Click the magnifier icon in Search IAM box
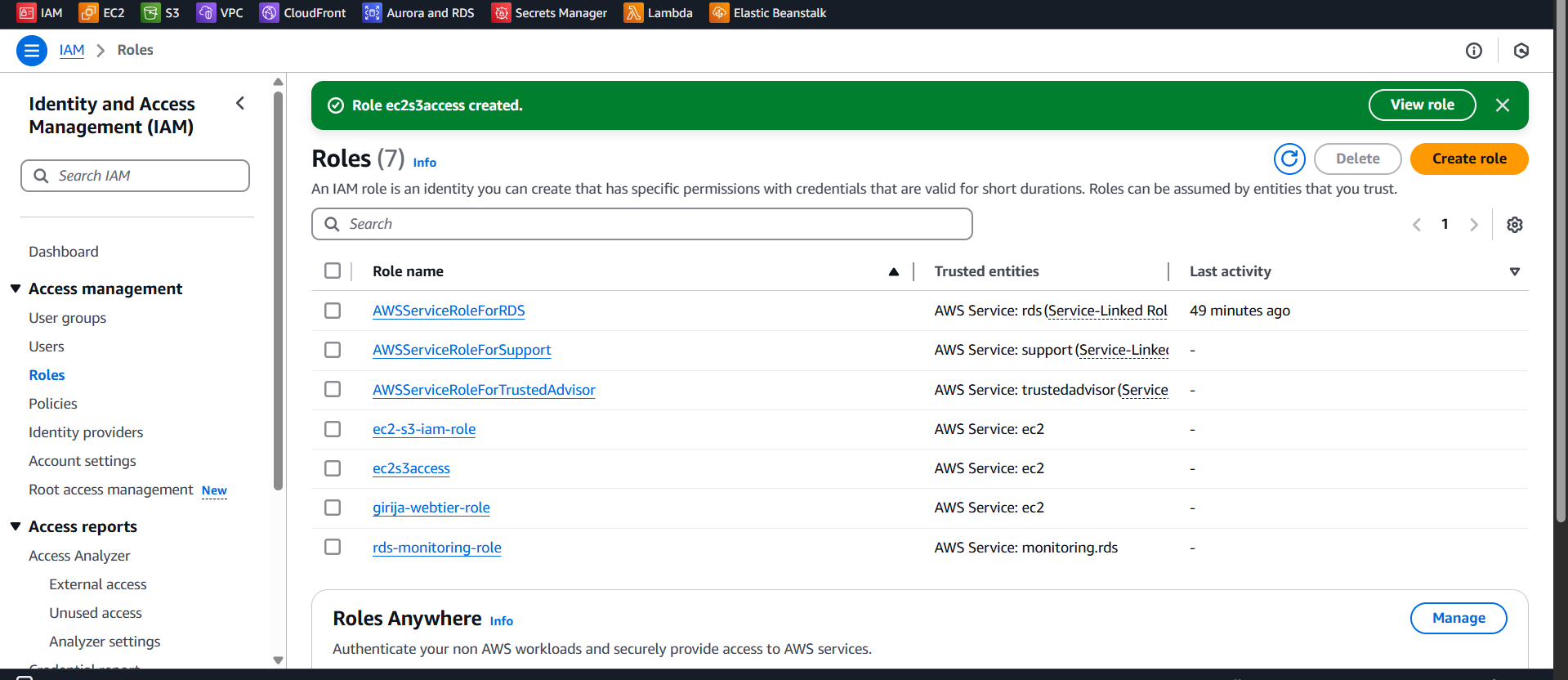 pos(41,176)
